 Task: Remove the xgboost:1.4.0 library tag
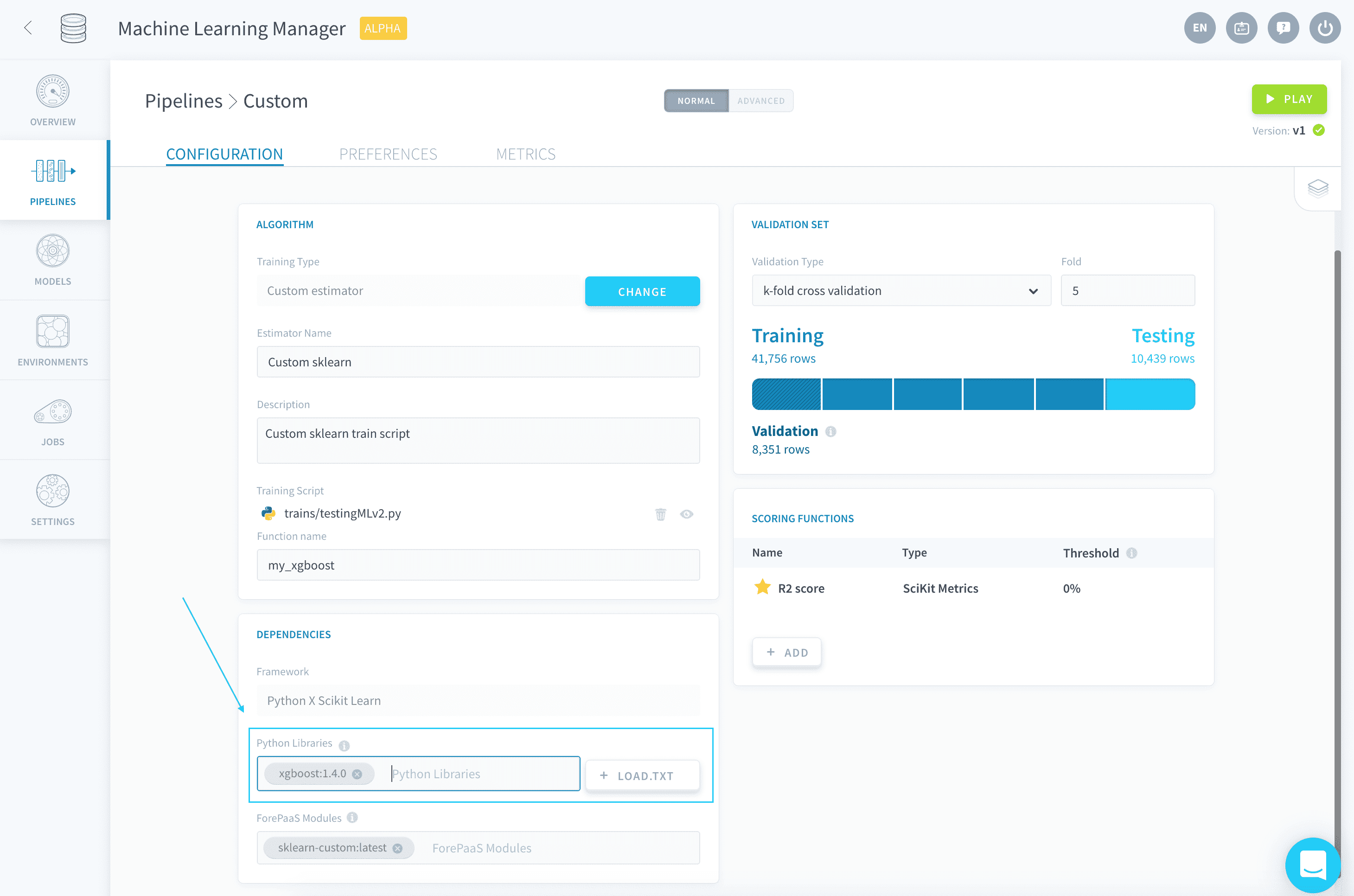(x=357, y=774)
